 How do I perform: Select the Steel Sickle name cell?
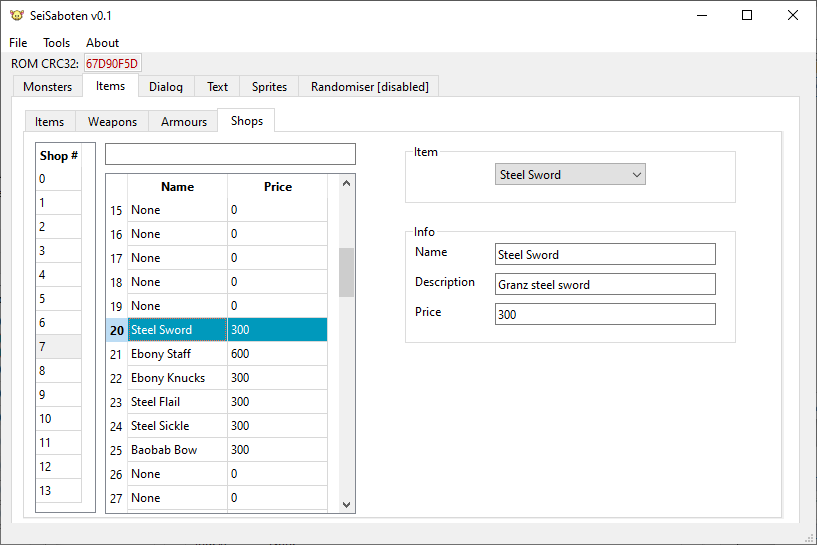pos(177,426)
